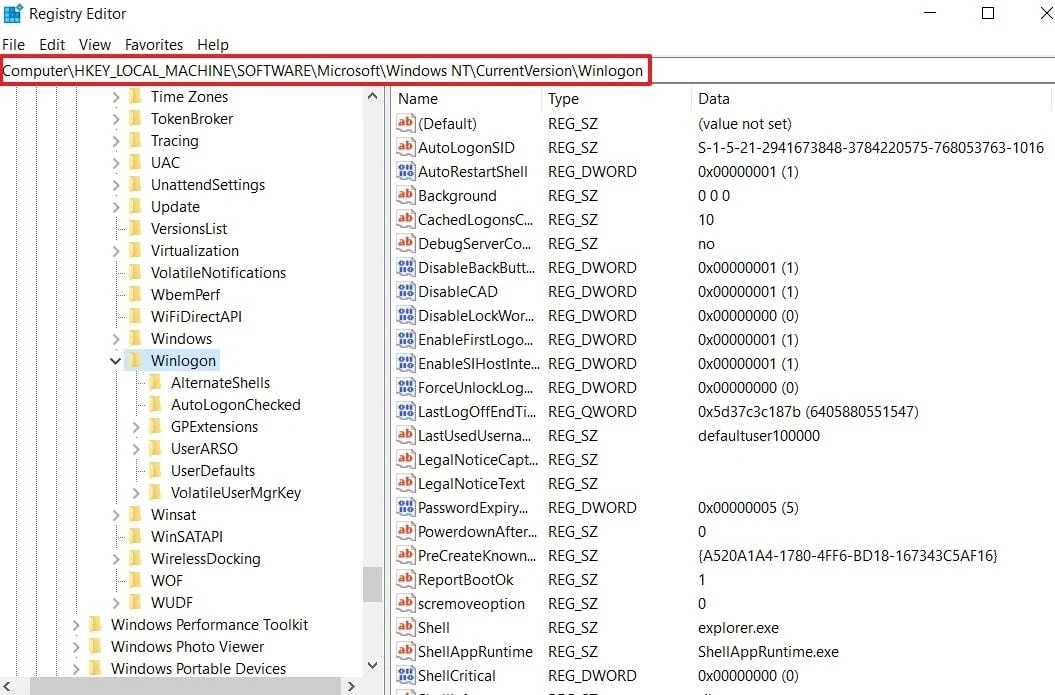Screen dimensions: 1055x695
Task: Click the folder icon next to WinSATAPI
Action: point(135,536)
